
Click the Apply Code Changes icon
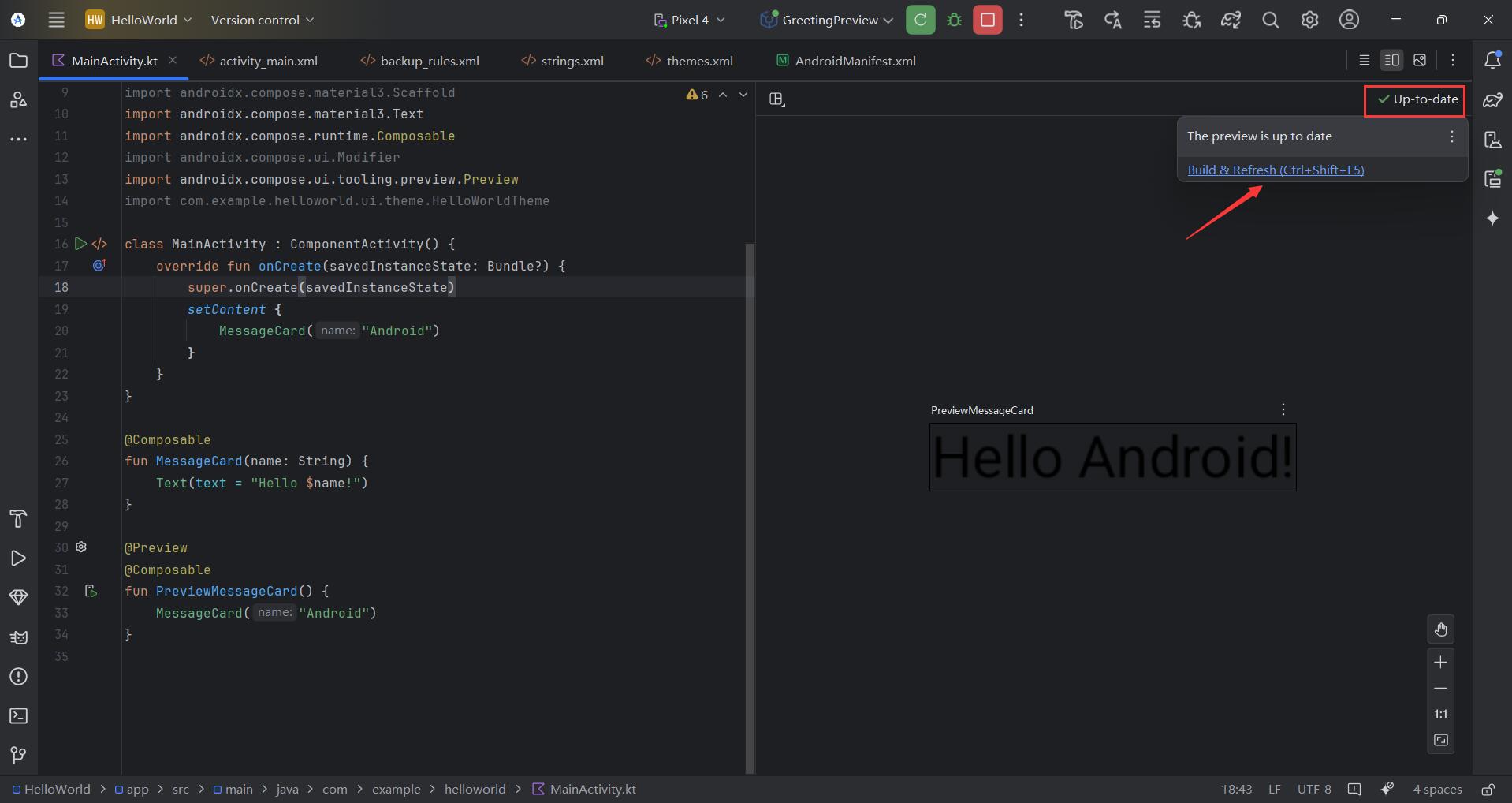coord(1152,20)
